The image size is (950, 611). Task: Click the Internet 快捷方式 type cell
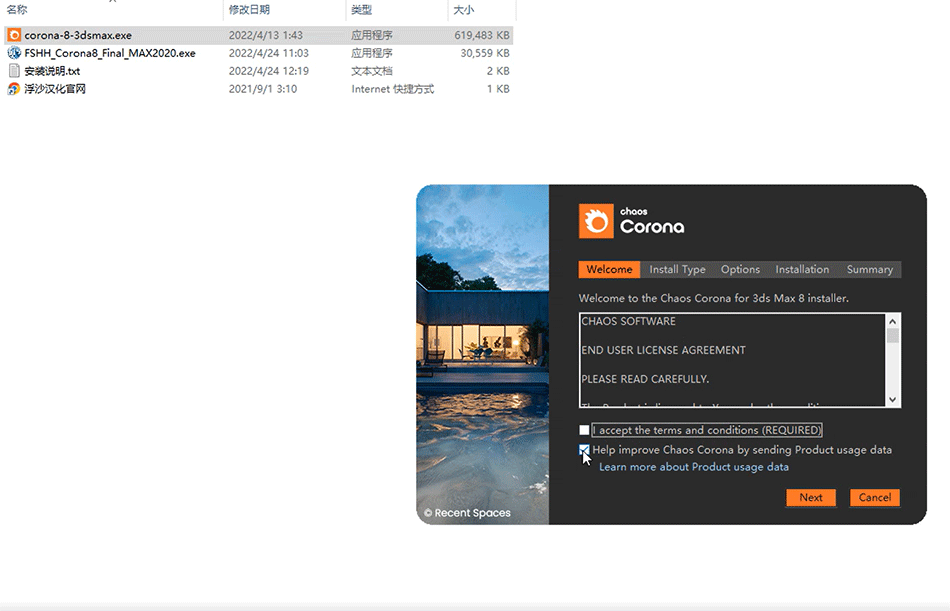click(393, 89)
